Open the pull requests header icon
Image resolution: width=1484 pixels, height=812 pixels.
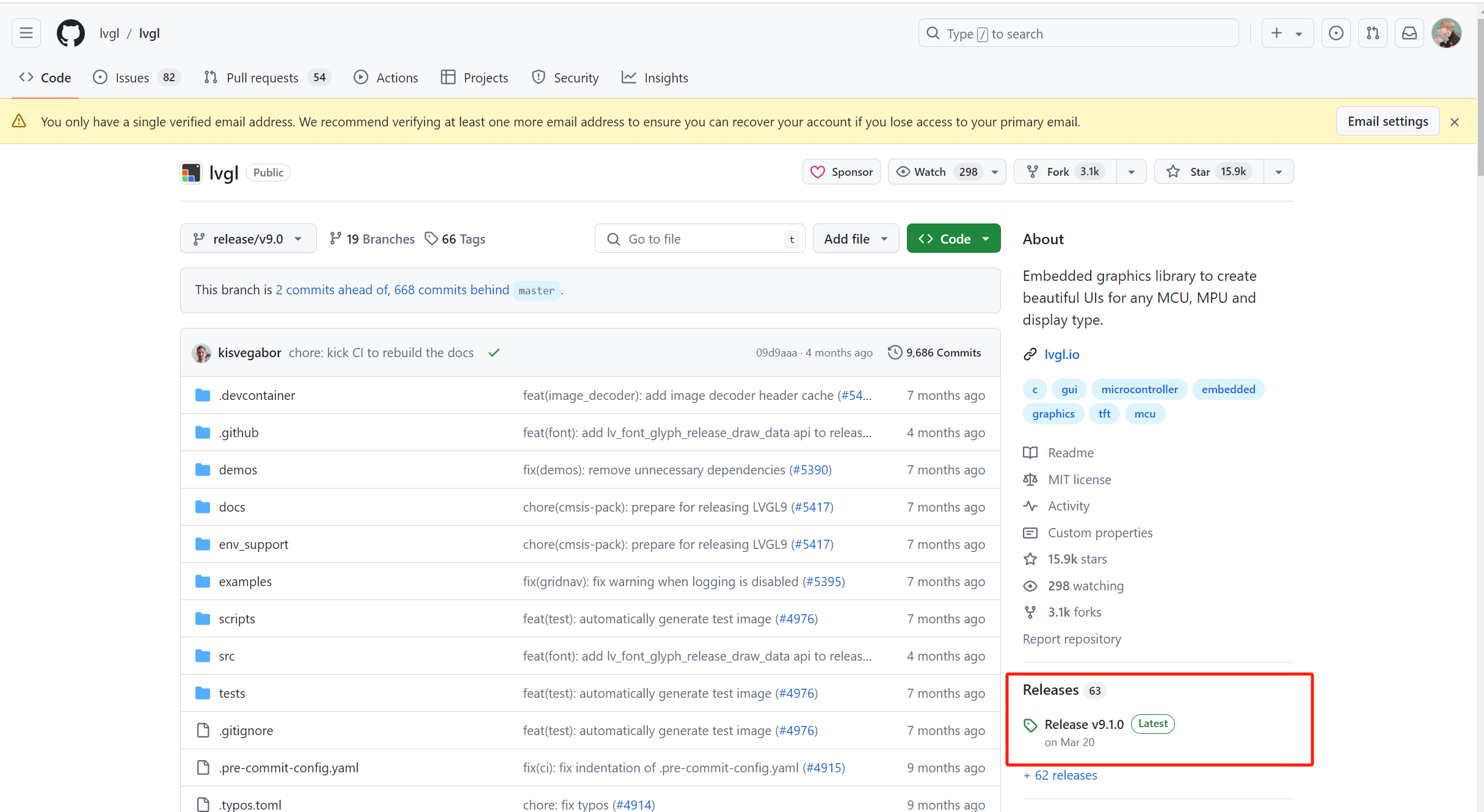coord(1372,33)
